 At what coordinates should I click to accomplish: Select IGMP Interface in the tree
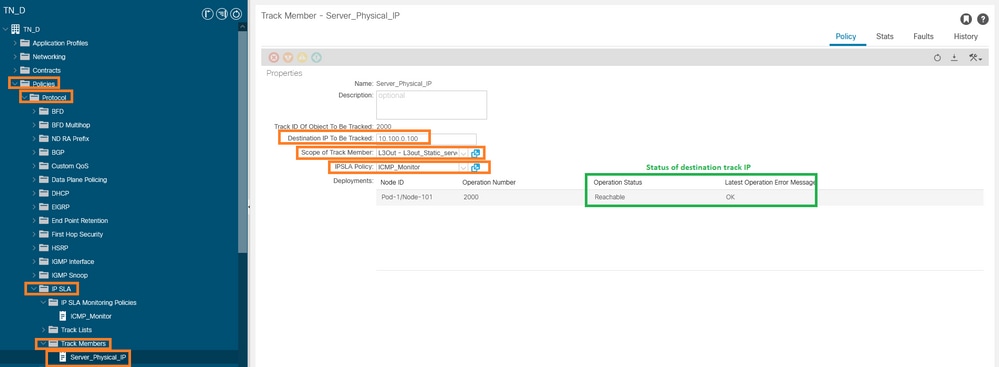[x=73, y=262]
